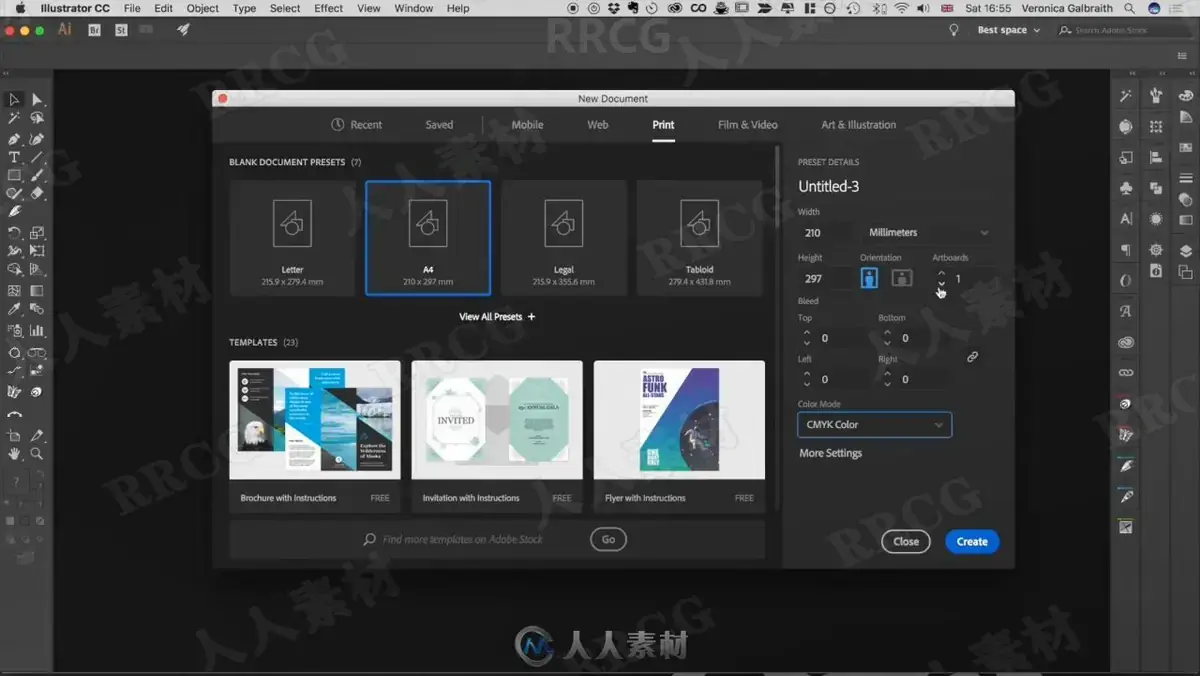This screenshot has width=1200, height=676.
Task: Switch to the Recent tab
Action: [356, 125]
